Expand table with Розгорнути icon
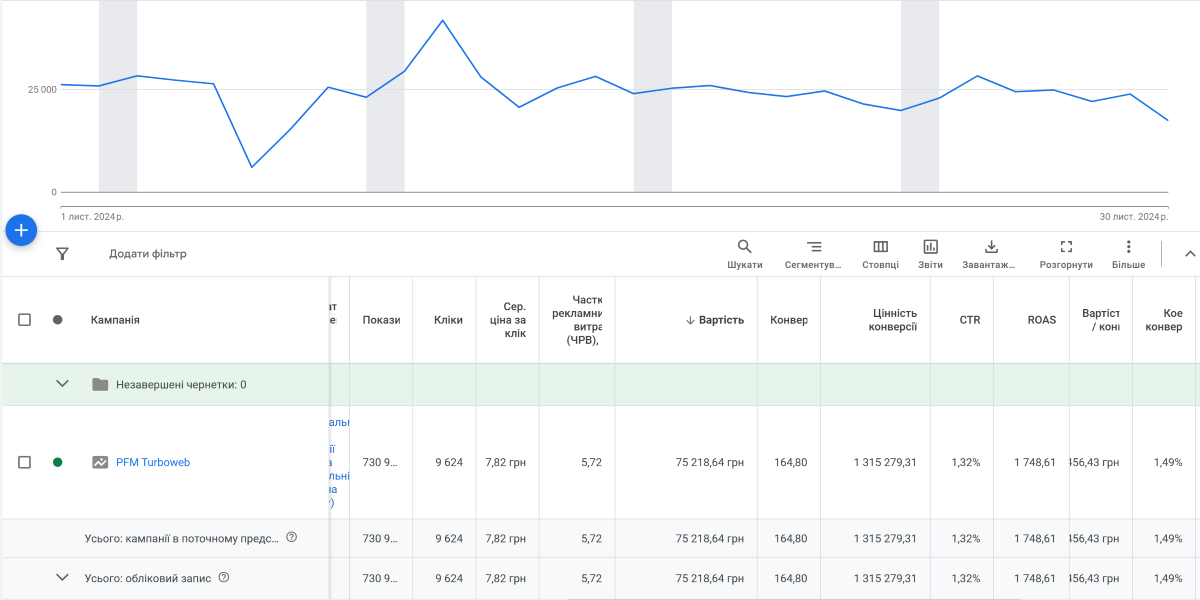1200x600 pixels. (1066, 247)
